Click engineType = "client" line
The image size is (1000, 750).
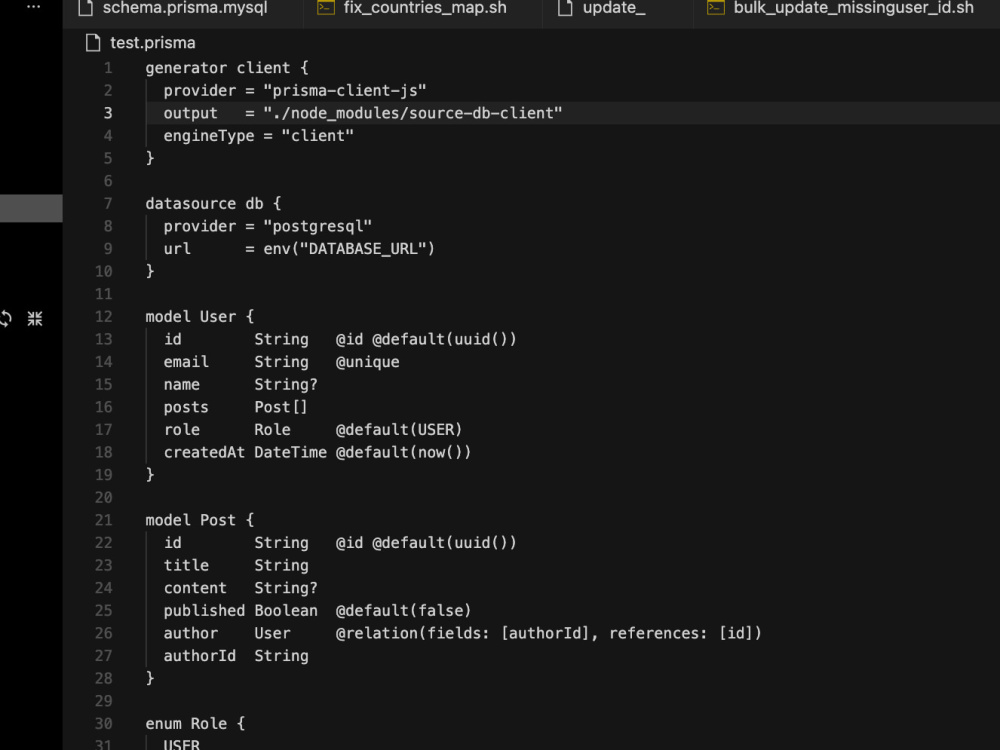coord(258,136)
